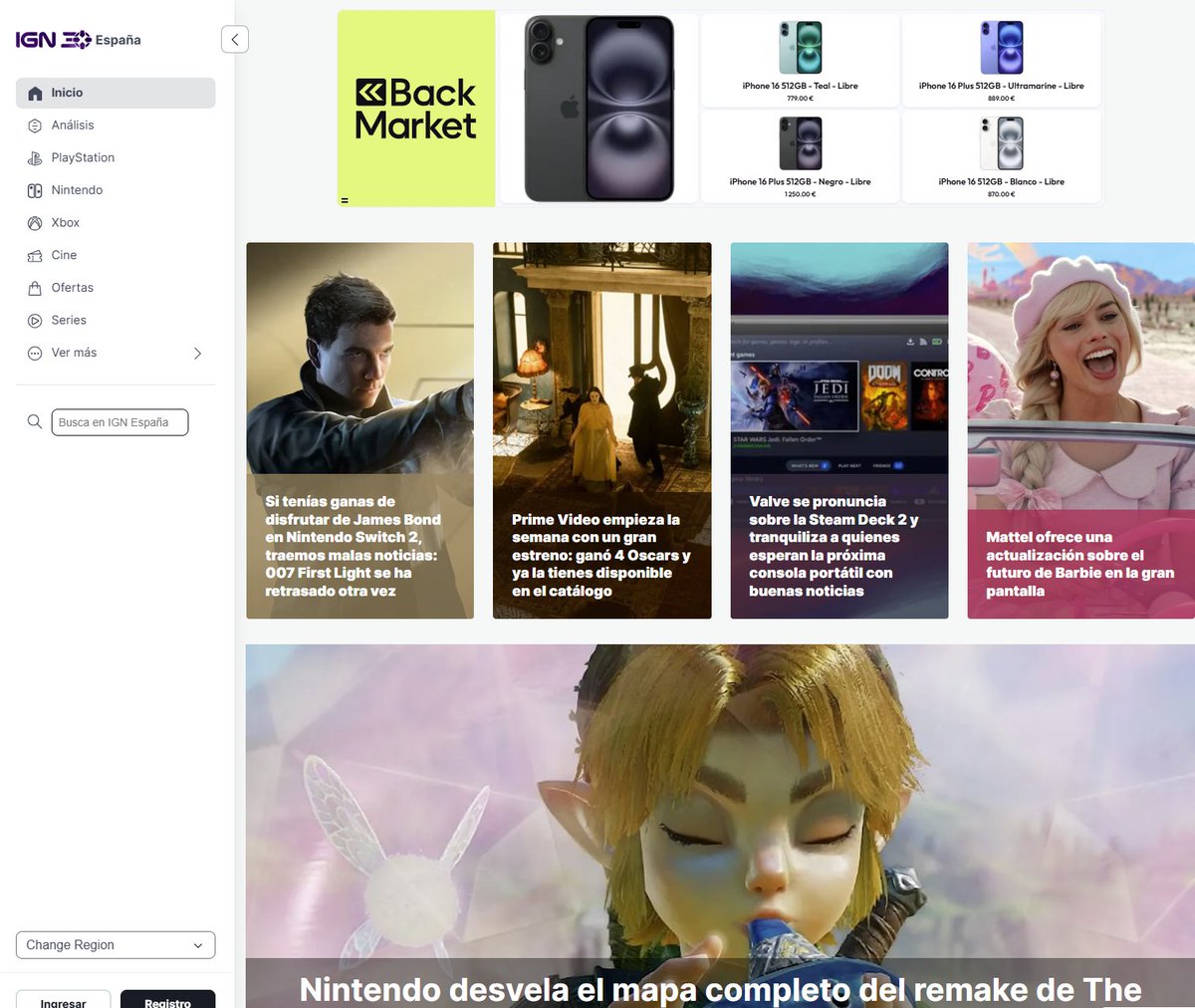Open the 007 First Light delay article

coord(359,430)
